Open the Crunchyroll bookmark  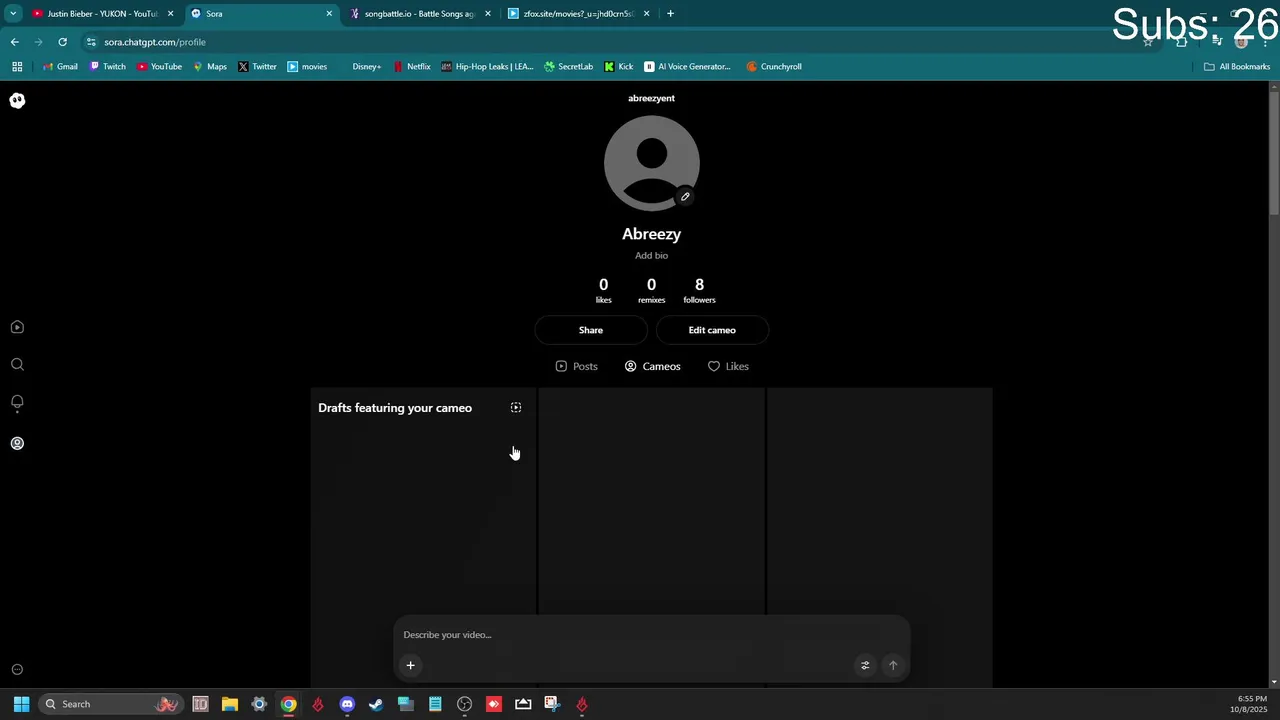774,67
